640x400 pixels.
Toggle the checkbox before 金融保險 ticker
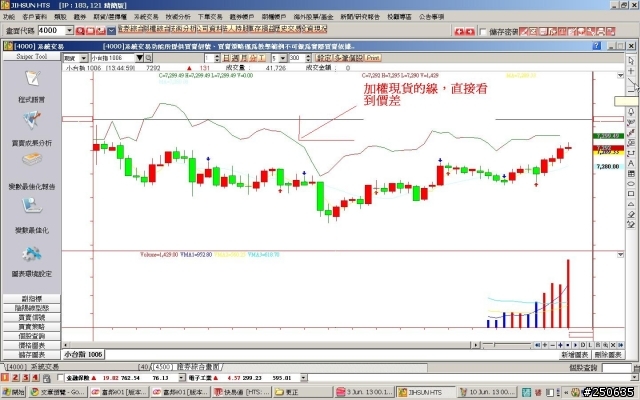(x=60, y=378)
